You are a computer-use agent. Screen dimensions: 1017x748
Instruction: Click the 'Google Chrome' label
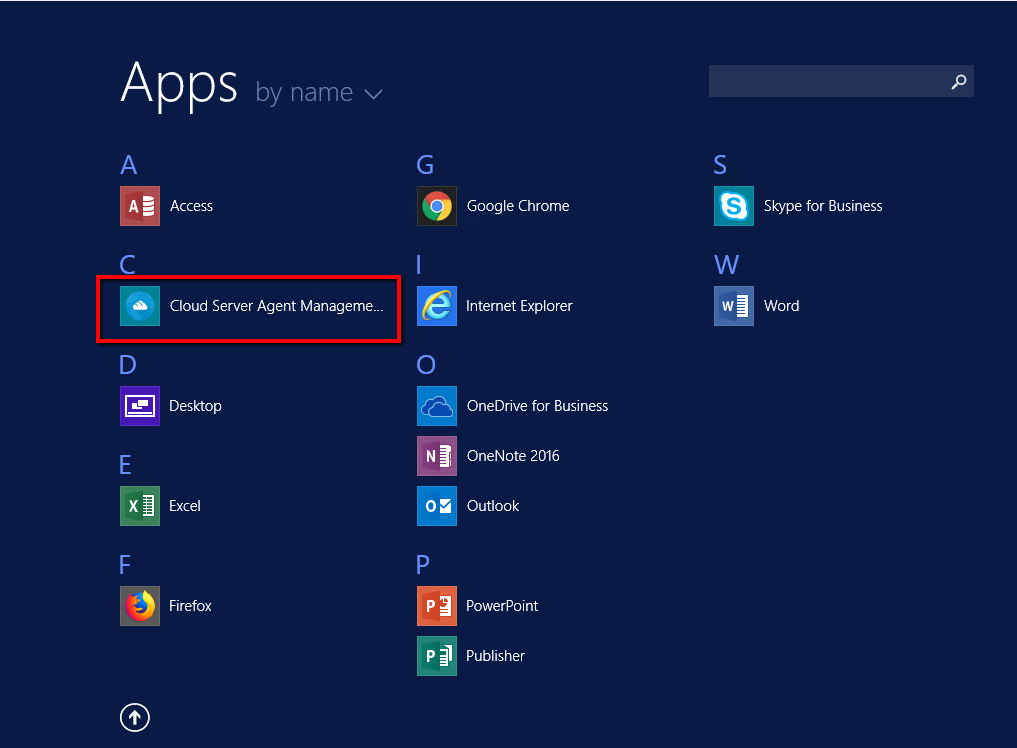(518, 206)
